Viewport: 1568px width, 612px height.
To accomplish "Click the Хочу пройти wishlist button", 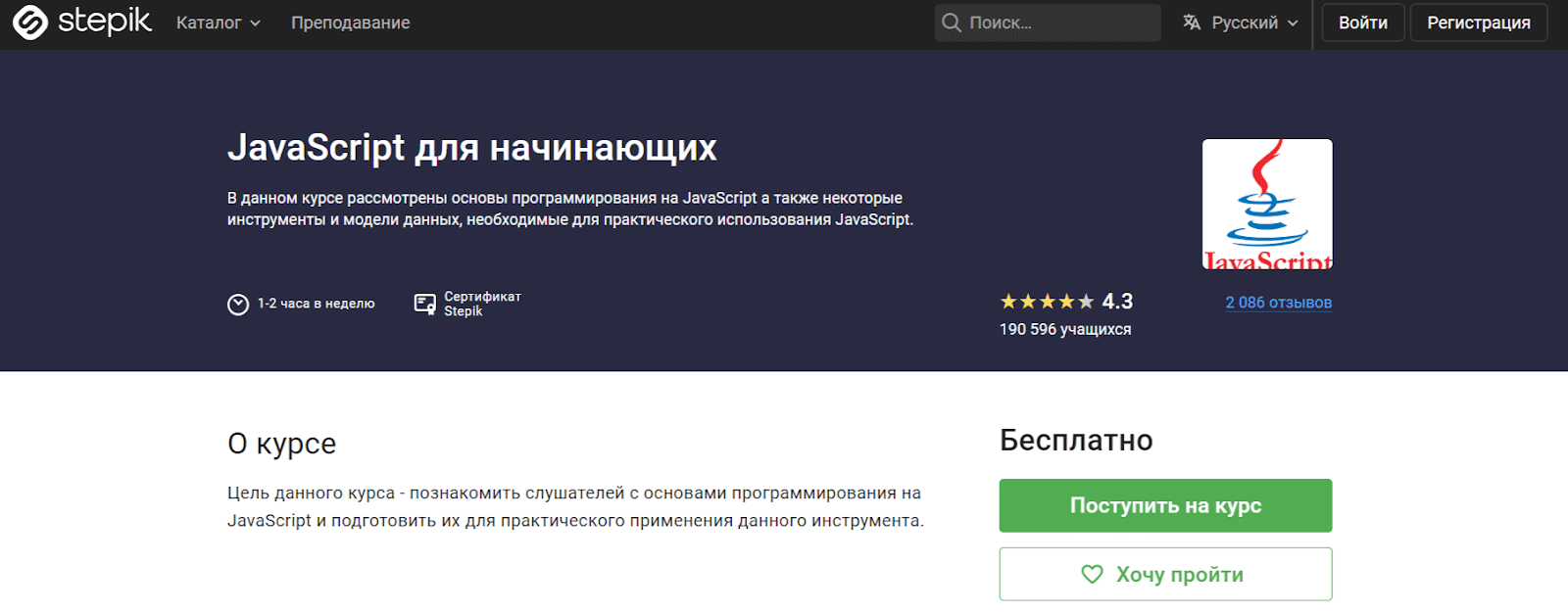I will [x=1165, y=574].
